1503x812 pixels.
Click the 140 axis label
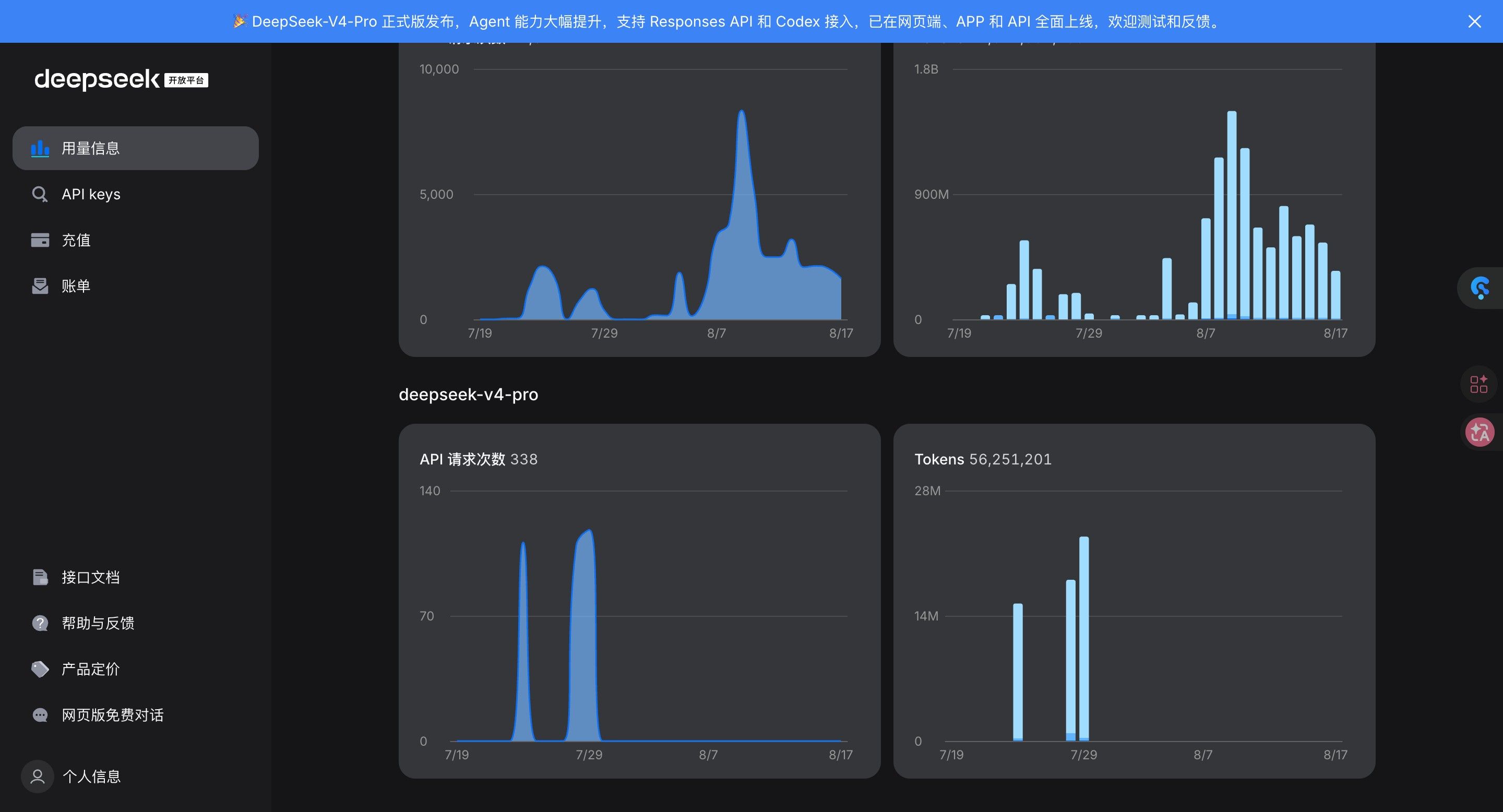430,491
